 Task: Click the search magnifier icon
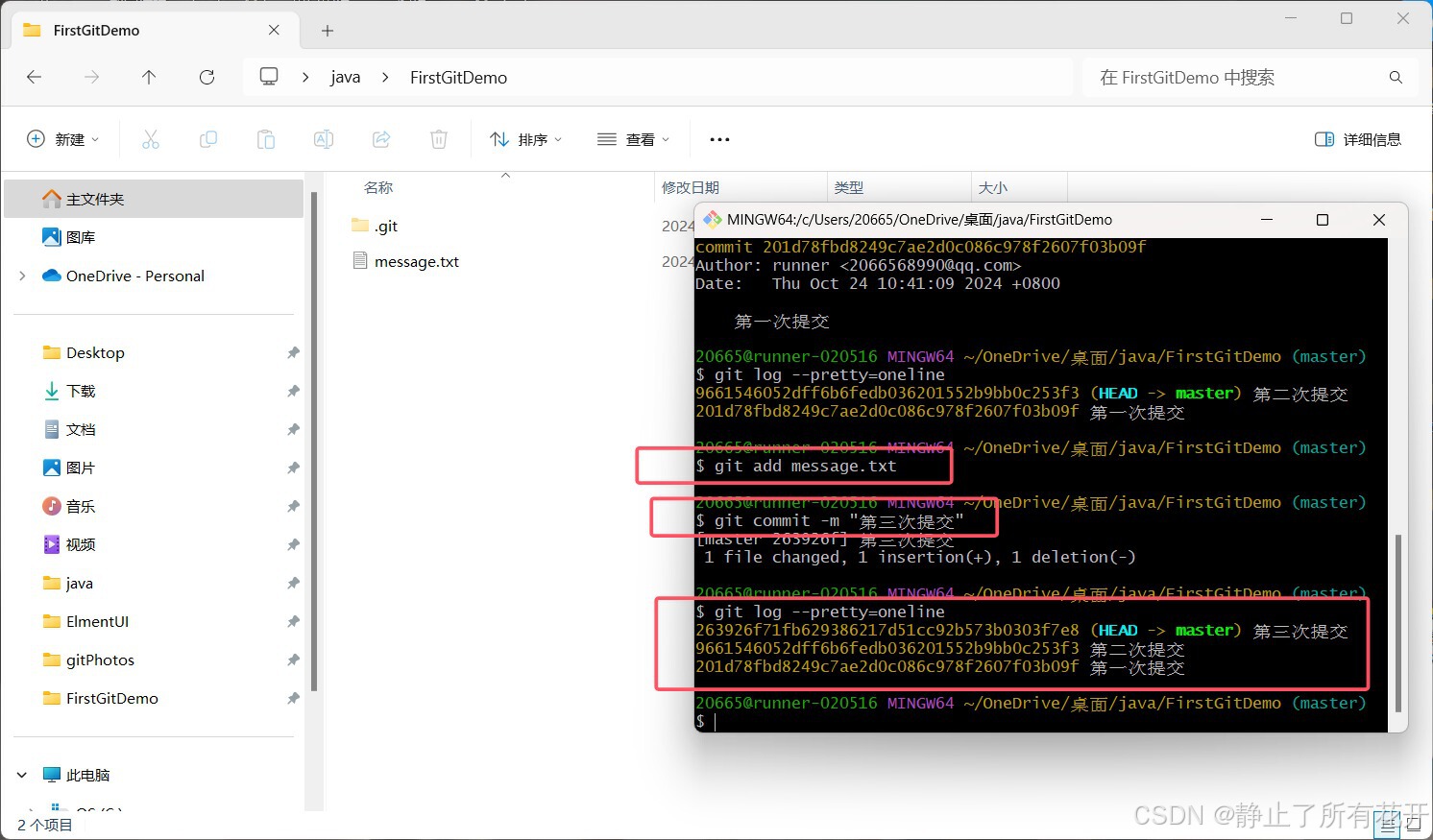point(1396,77)
